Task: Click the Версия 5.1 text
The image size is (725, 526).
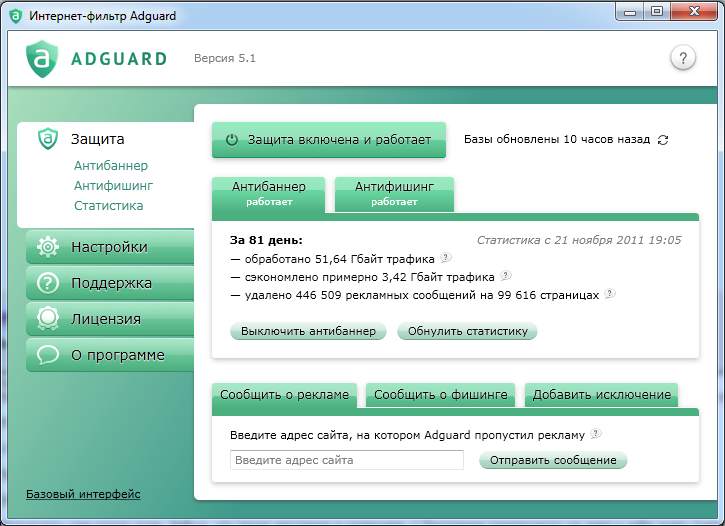Action: [225, 59]
